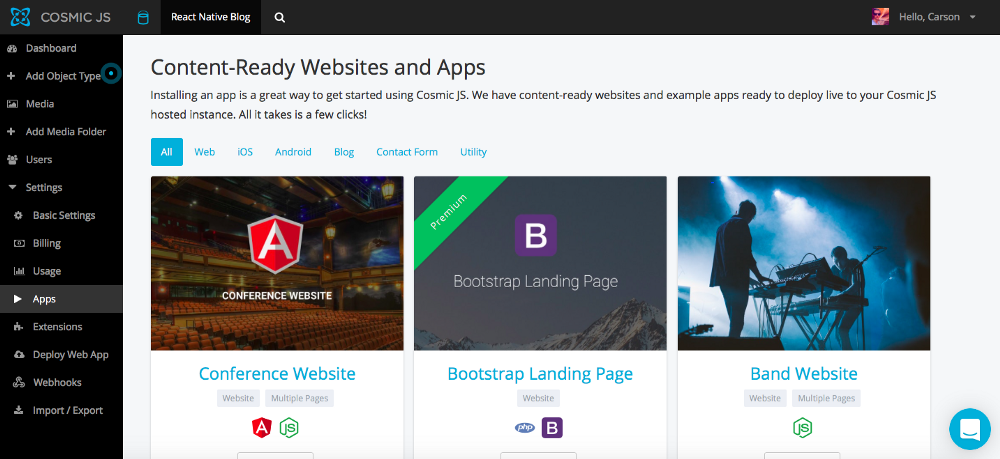Filter apps by Contact Form
1000x459 pixels.
[x=407, y=152]
